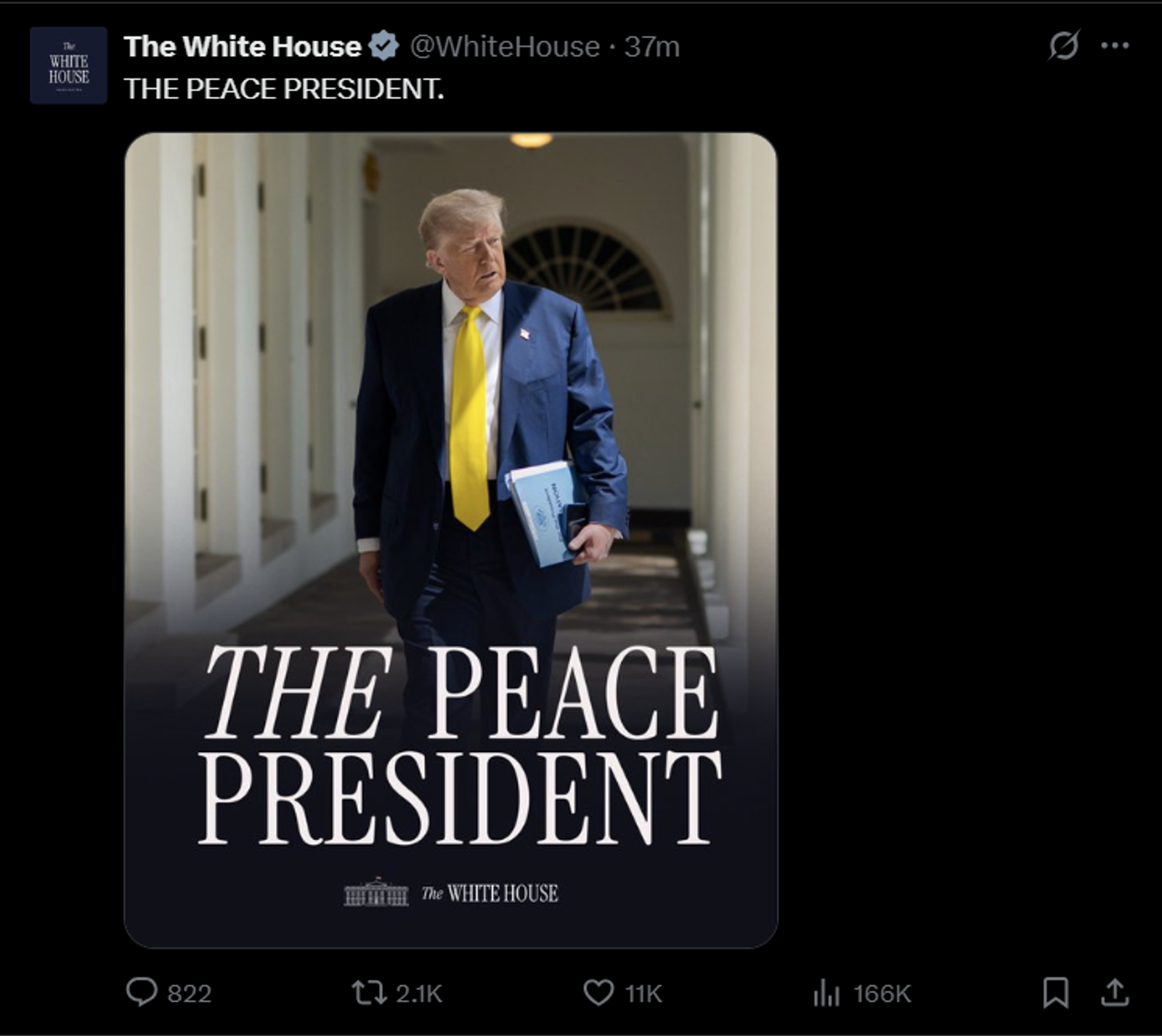Open The White House display name
This screenshot has width=1162, height=1036.
(x=243, y=46)
